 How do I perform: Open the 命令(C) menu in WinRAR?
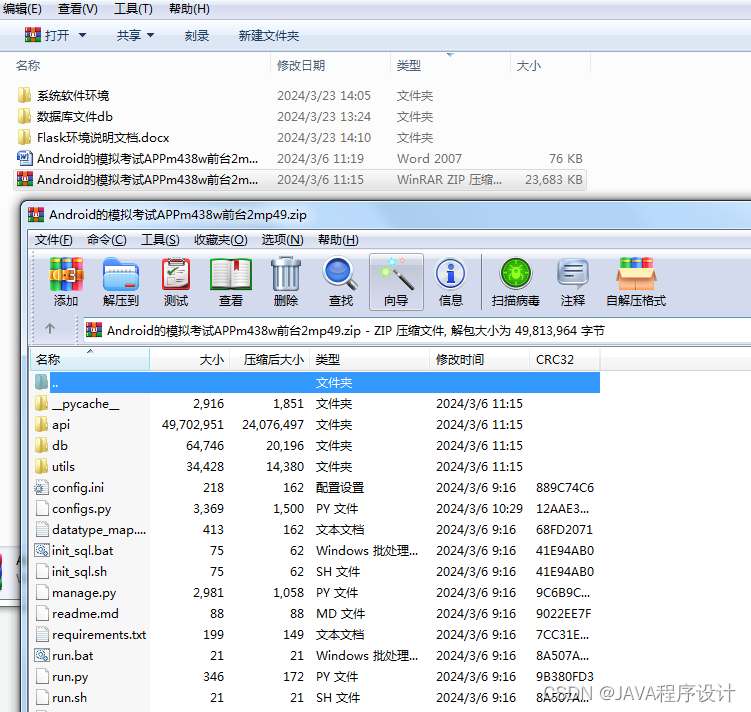click(x=107, y=239)
